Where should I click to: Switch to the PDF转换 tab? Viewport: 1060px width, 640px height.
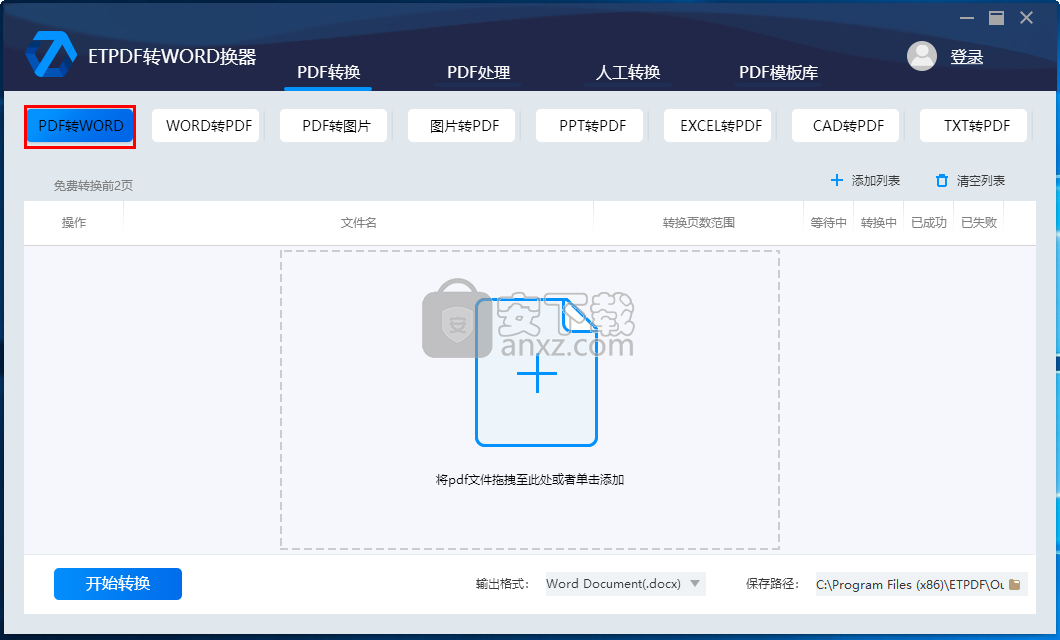coord(329,72)
